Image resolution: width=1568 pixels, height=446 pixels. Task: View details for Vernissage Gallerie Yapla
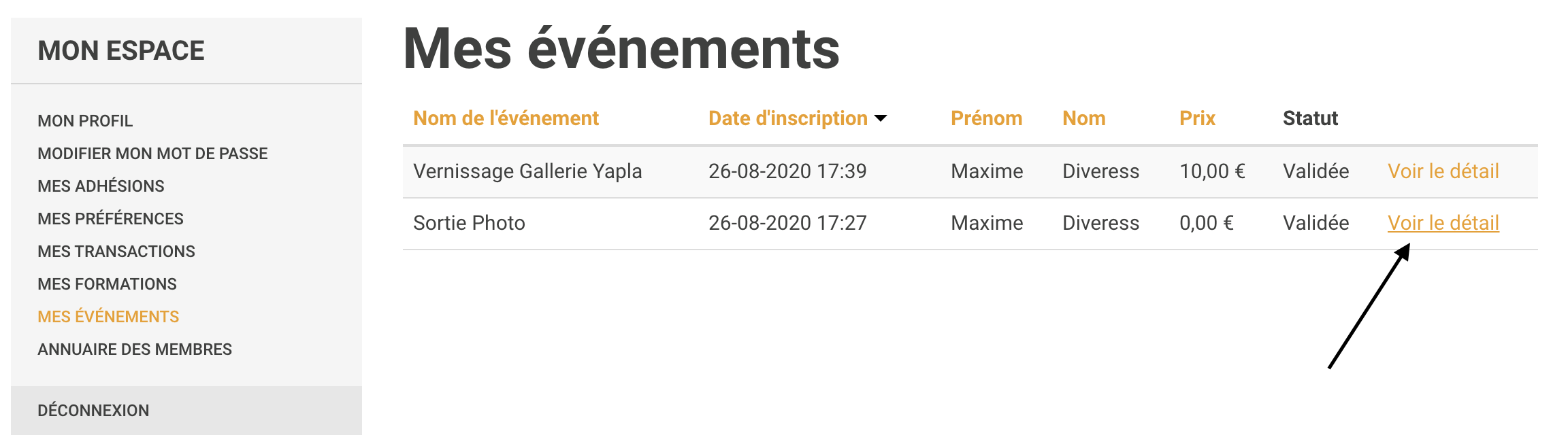(1443, 171)
